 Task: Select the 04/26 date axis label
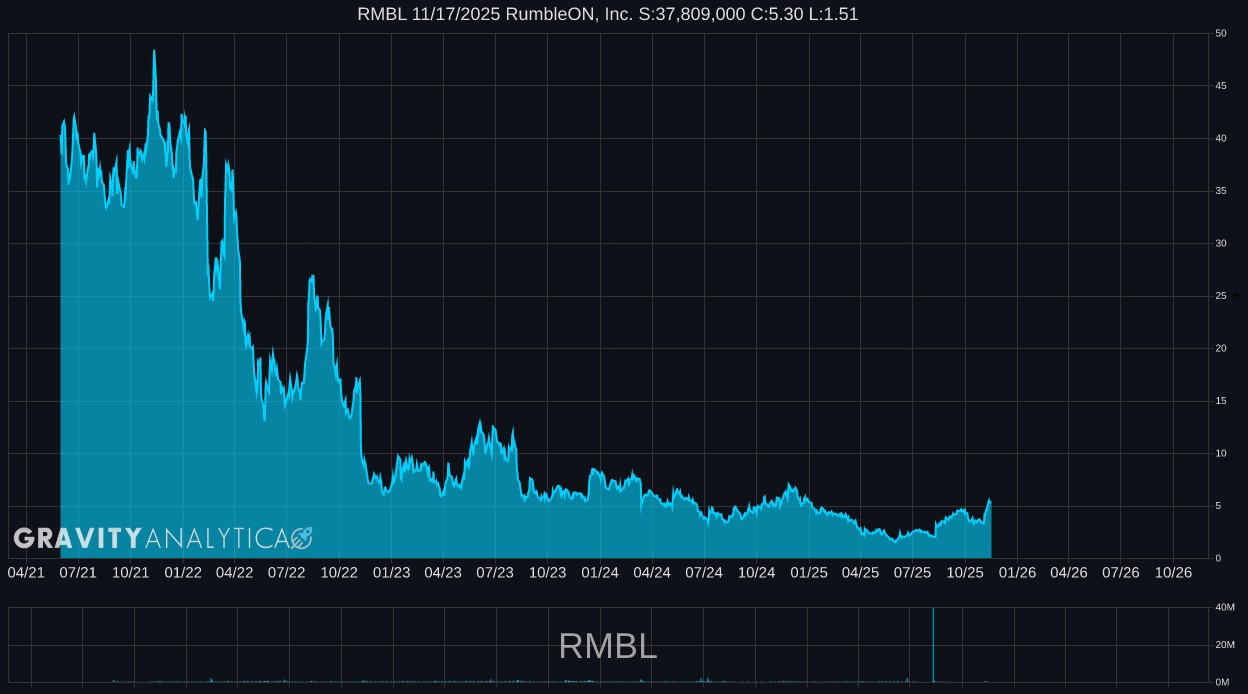(x=1068, y=572)
